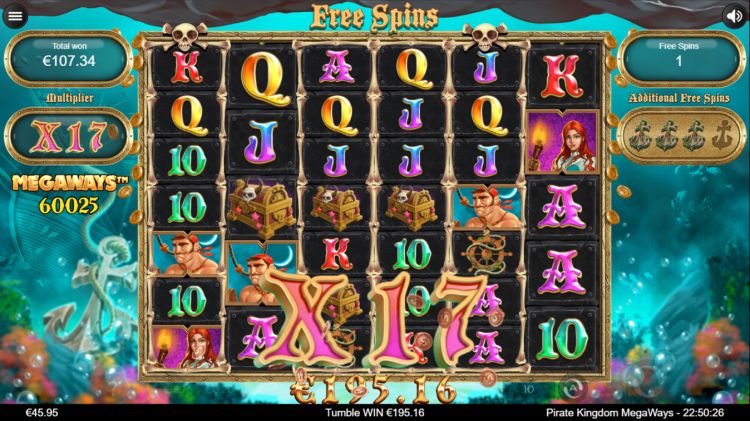
Task: Open the hamburger menu
Action: click(x=15, y=16)
